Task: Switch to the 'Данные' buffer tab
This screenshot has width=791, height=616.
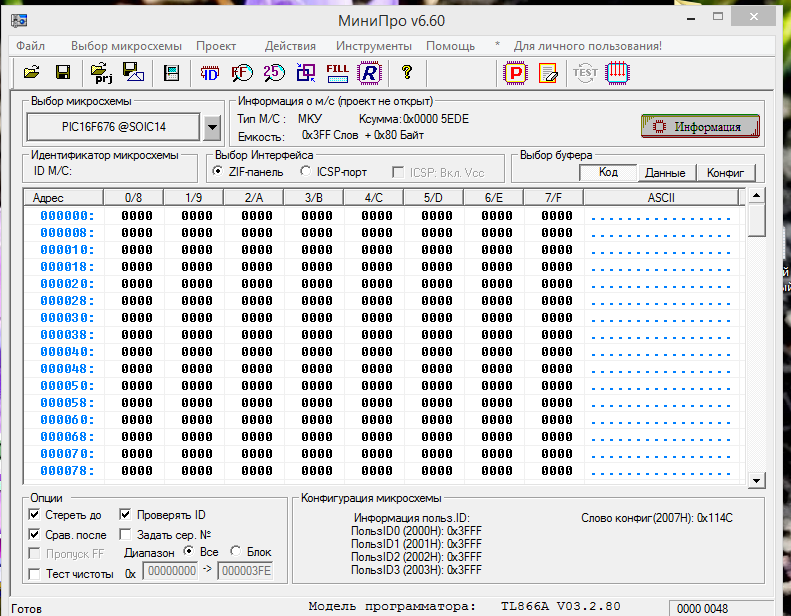Action: tap(665, 172)
